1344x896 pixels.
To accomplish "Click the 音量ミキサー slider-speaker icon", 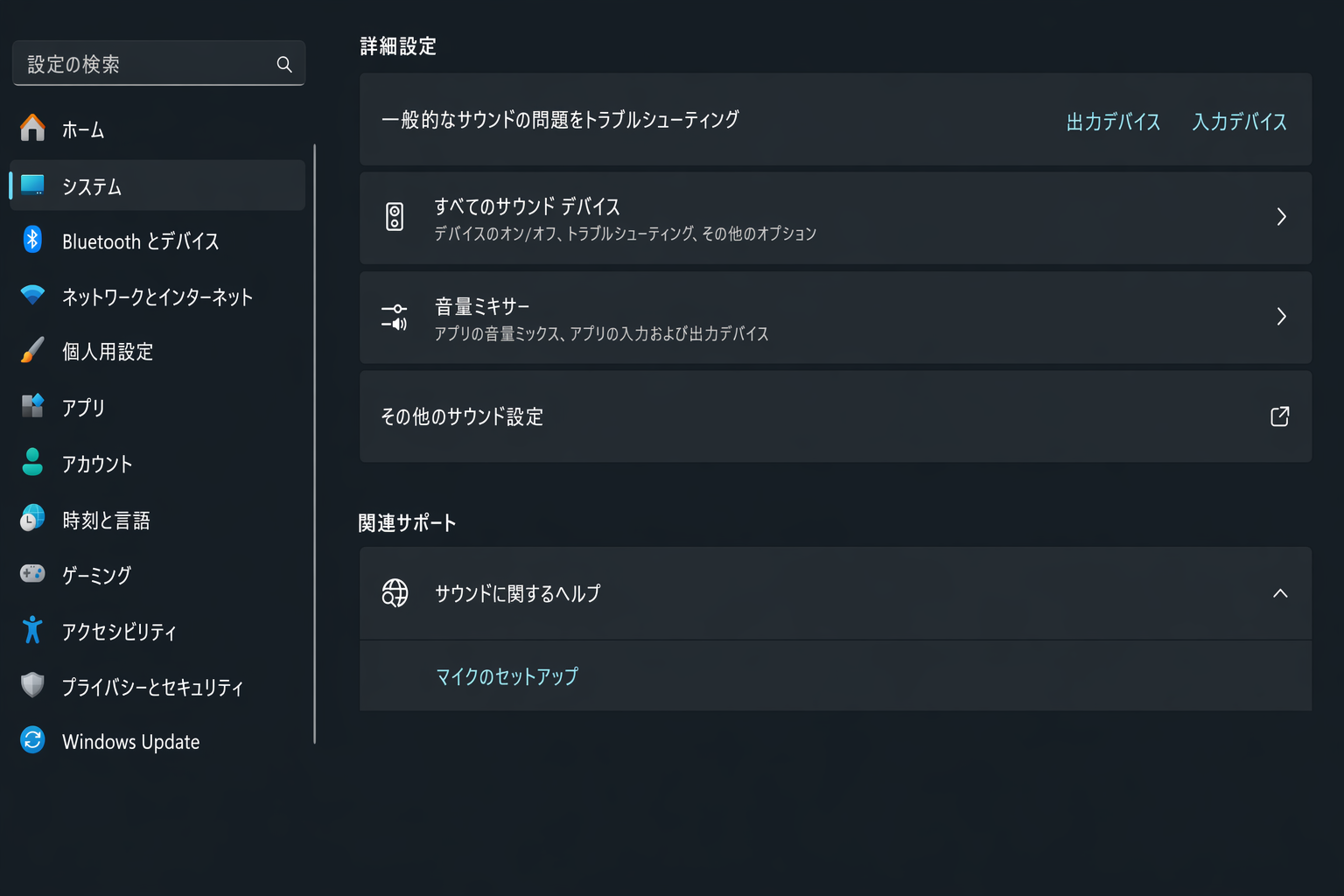I will pyautogui.click(x=395, y=317).
